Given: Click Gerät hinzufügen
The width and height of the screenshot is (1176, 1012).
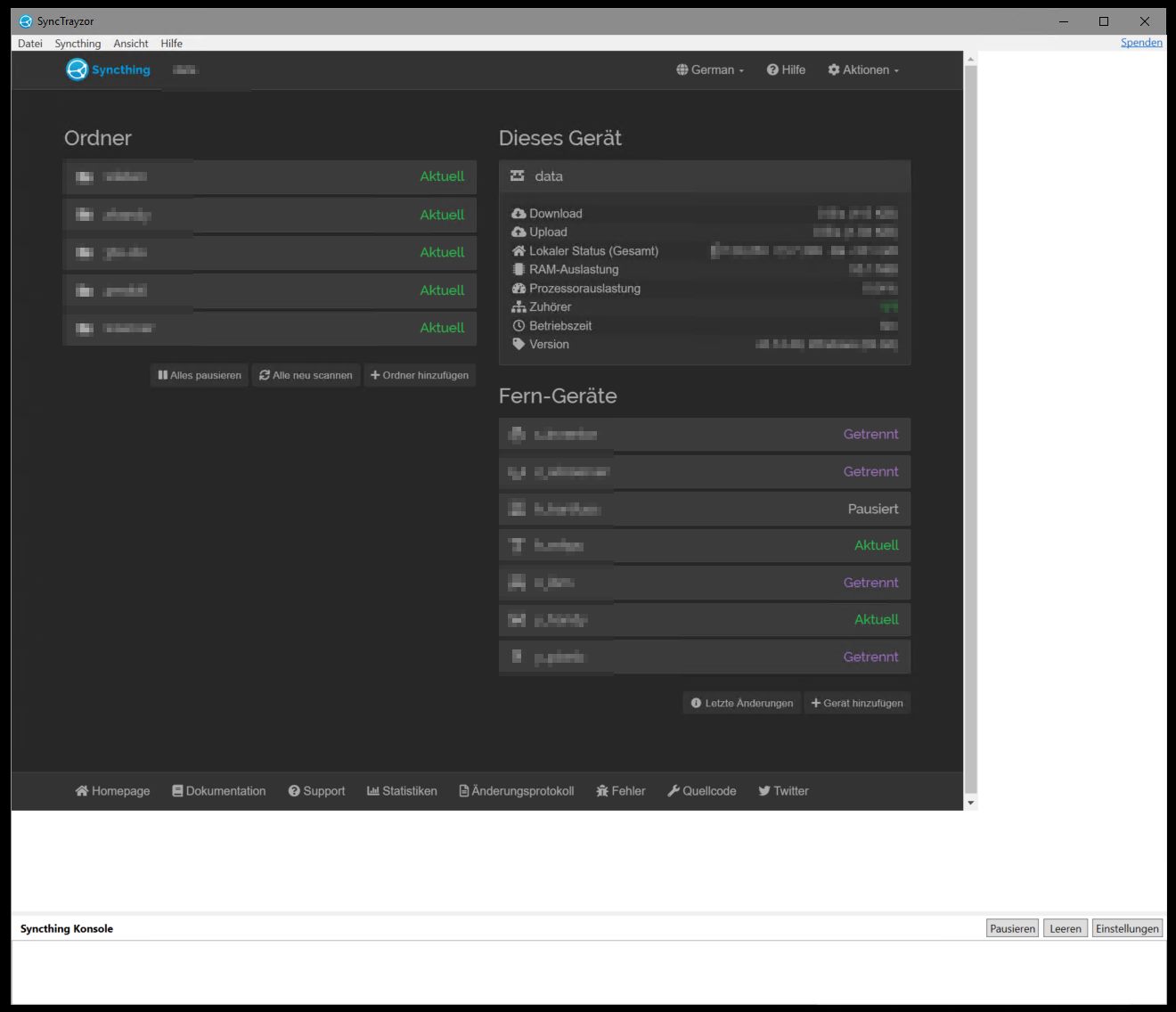Looking at the screenshot, I should [x=857, y=703].
